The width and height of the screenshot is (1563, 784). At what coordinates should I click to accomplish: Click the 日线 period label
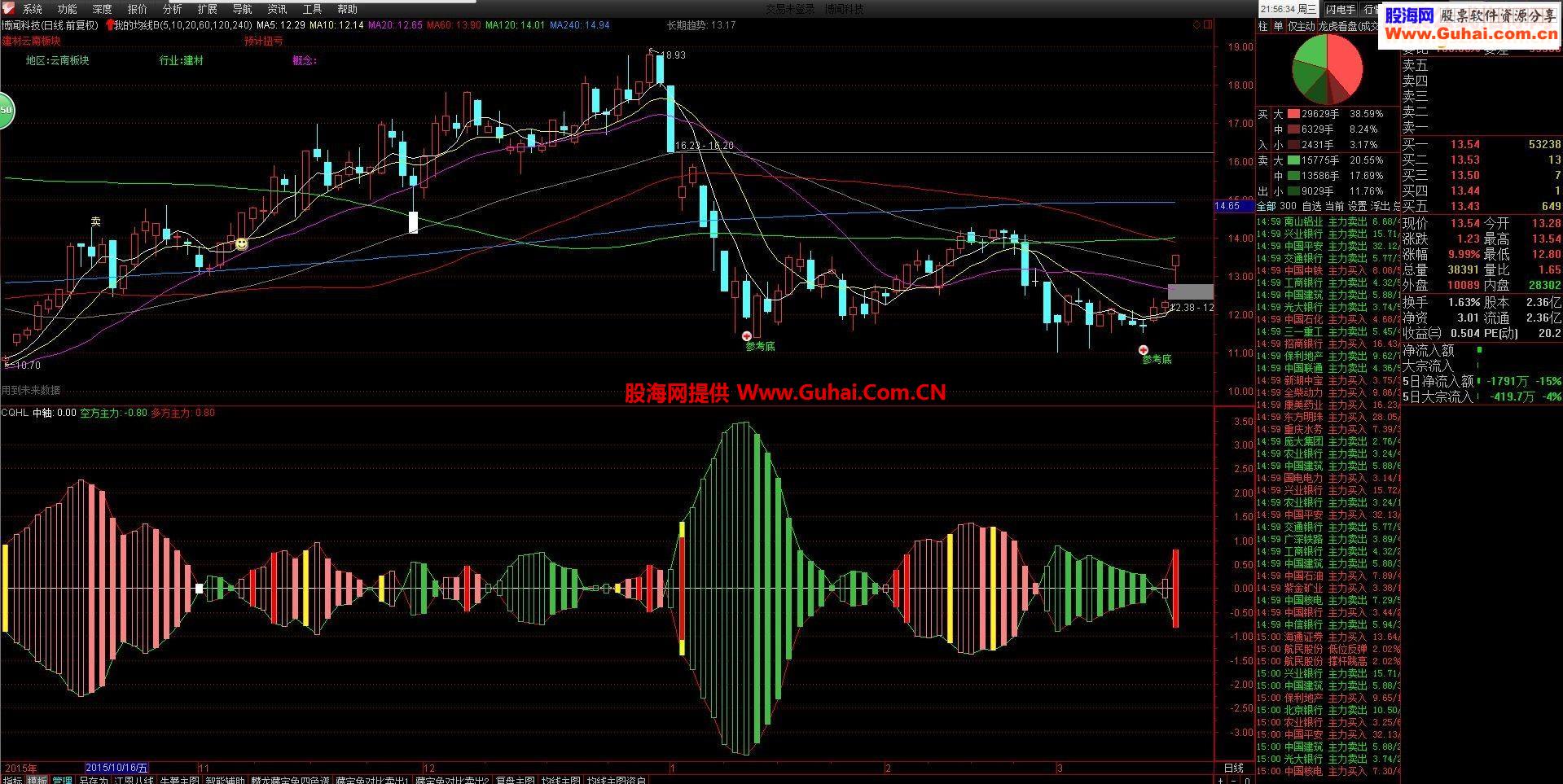(x=1234, y=767)
